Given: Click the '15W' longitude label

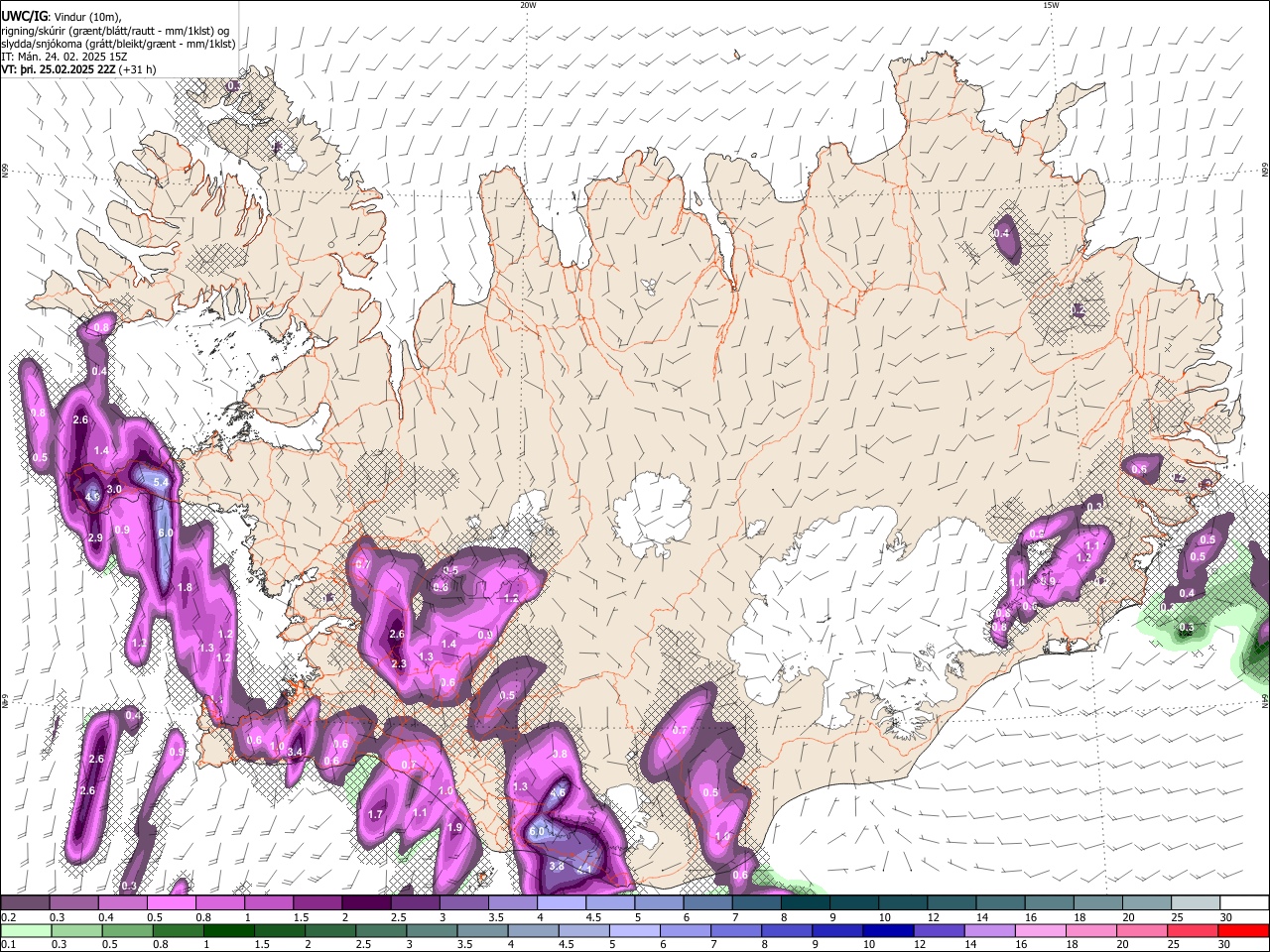Looking at the screenshot, I should tap(1051, 5).
